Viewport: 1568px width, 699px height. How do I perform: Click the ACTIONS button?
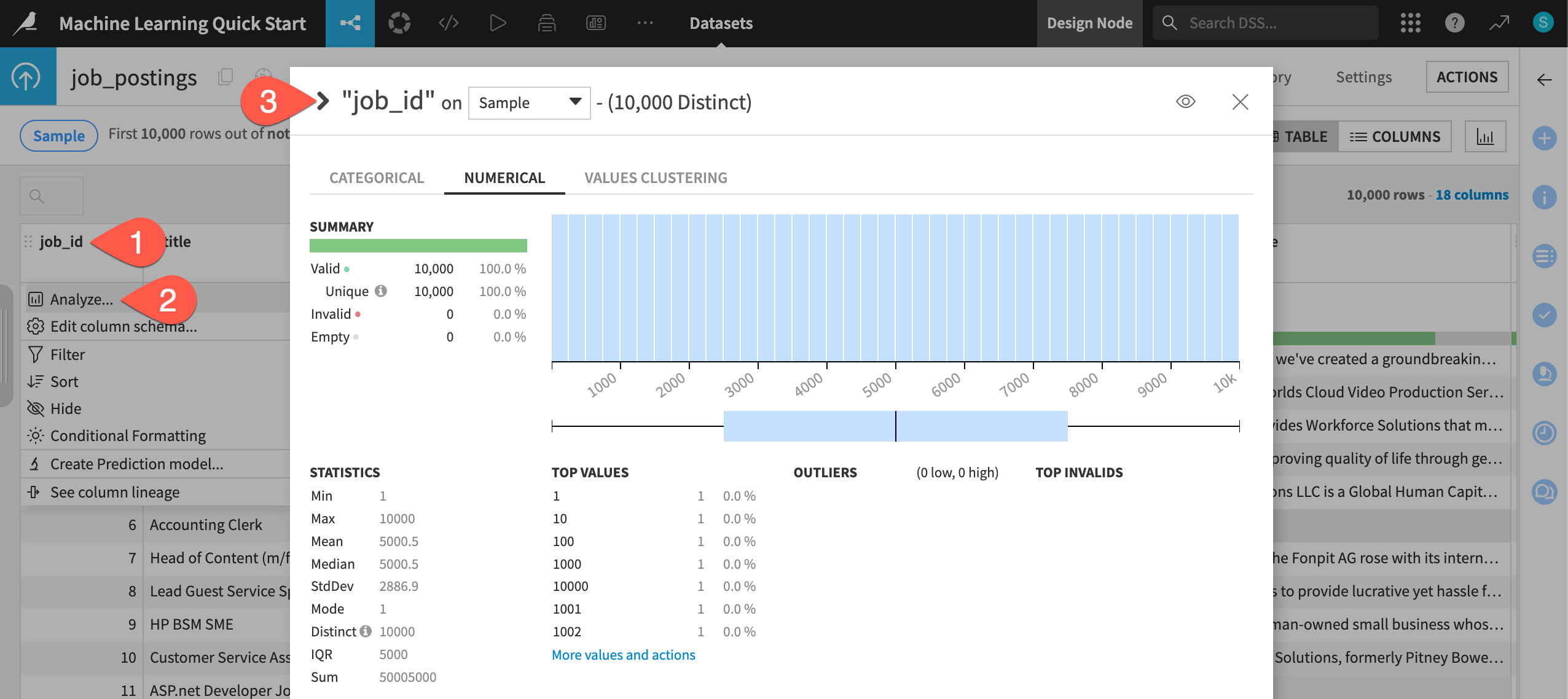pyautogui.click(x=1467, y=77)
